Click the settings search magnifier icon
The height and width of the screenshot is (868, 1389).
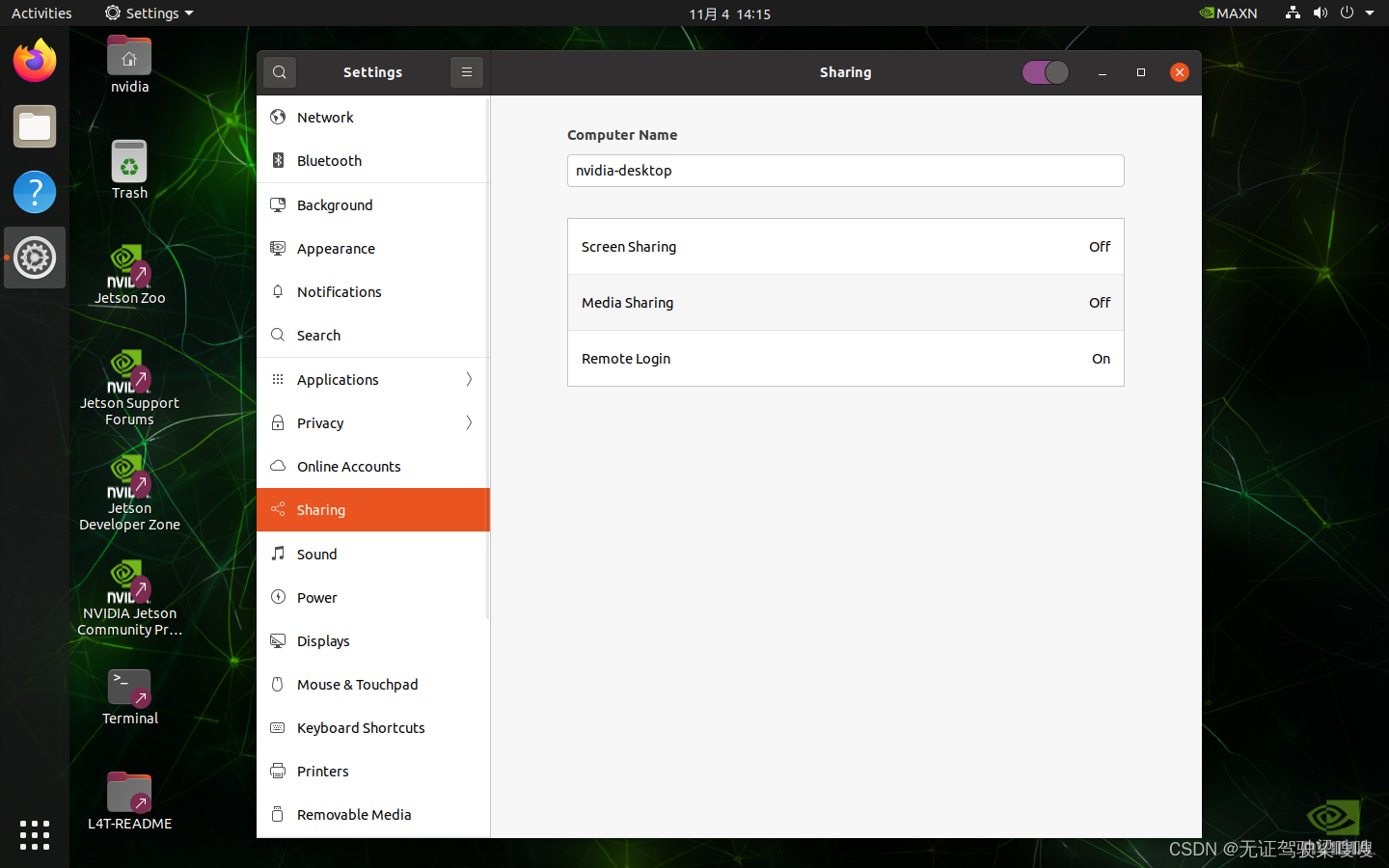(x=279, y=71)
